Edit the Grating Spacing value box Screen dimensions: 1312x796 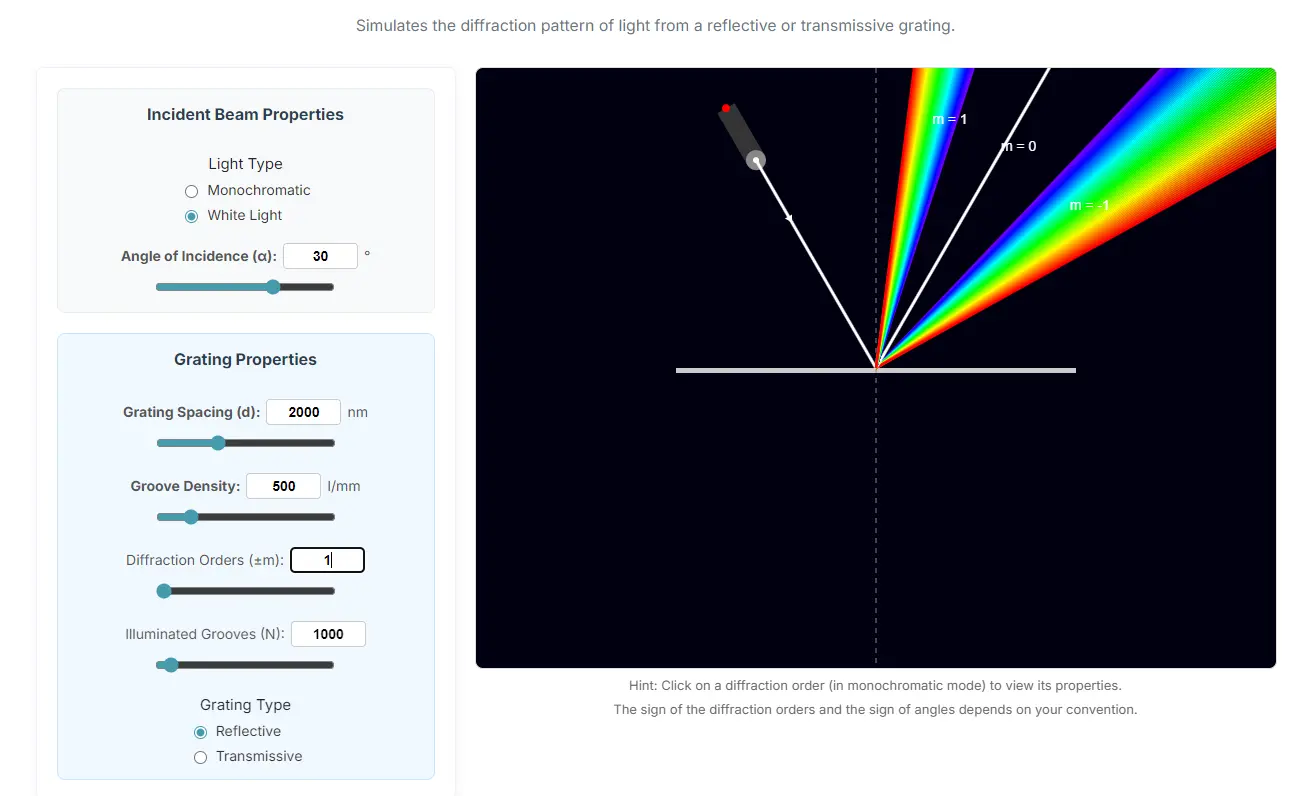303,412
